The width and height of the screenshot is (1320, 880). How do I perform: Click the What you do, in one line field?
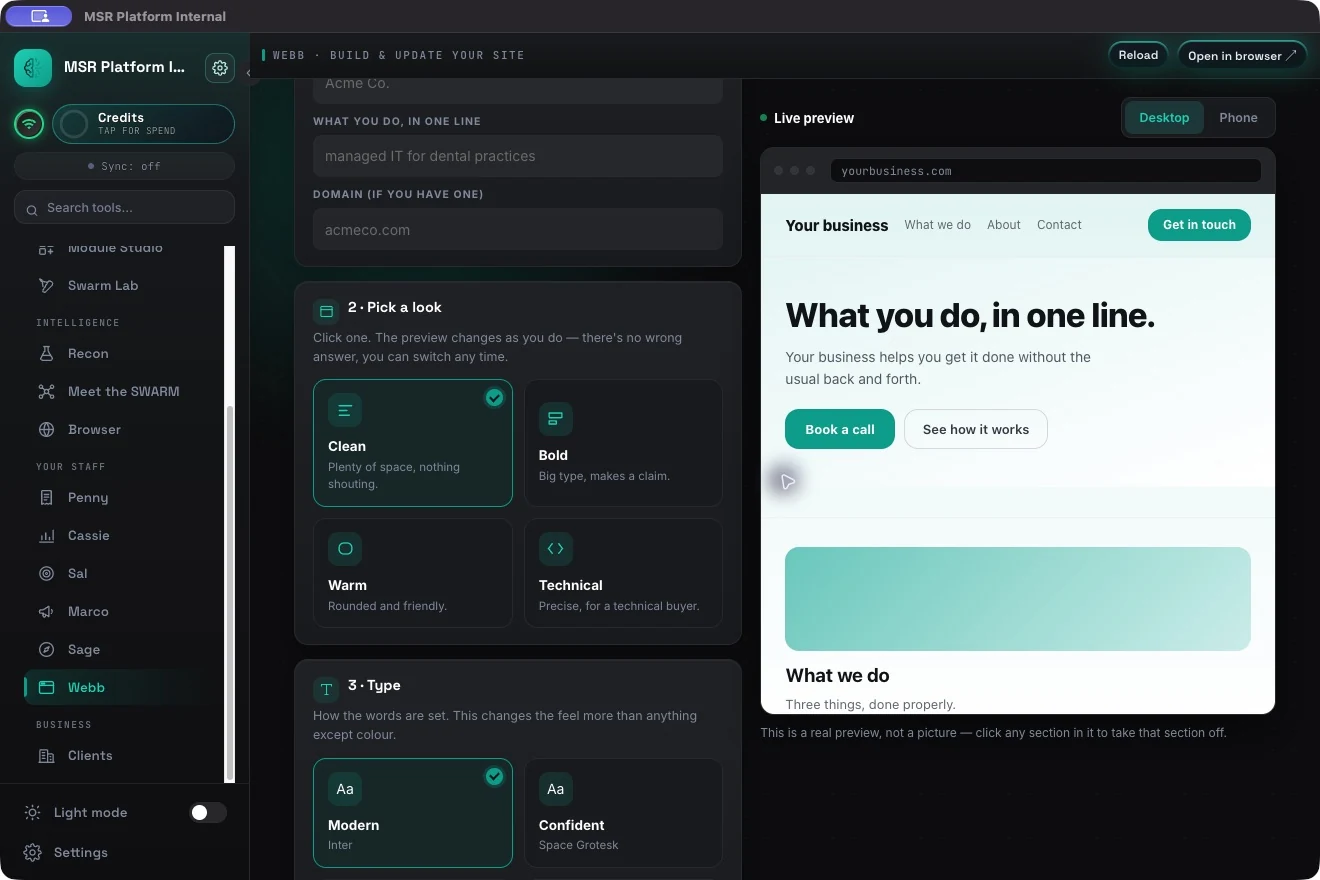[518, 156]
